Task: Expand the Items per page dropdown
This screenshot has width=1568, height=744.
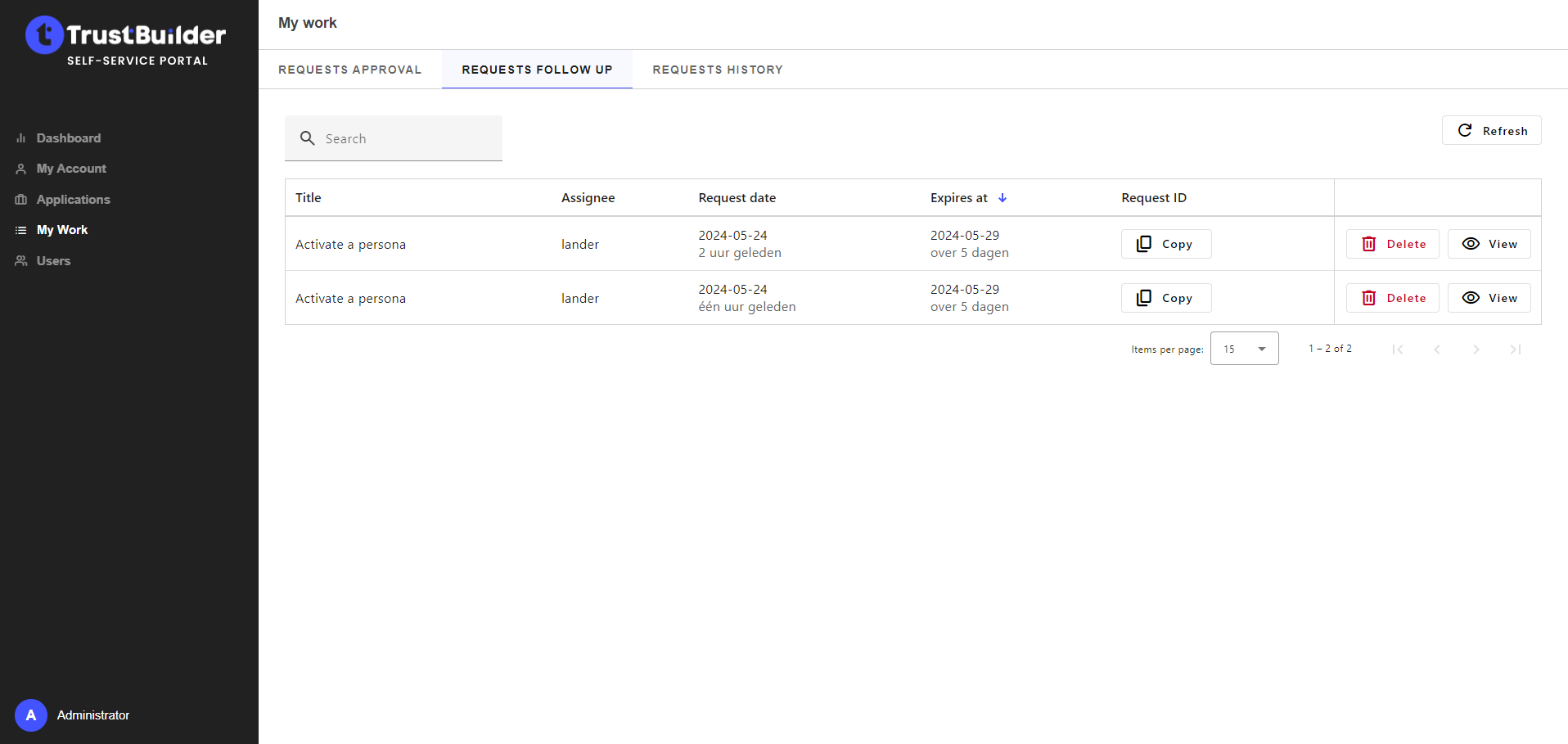Action: click(1244, 349)
